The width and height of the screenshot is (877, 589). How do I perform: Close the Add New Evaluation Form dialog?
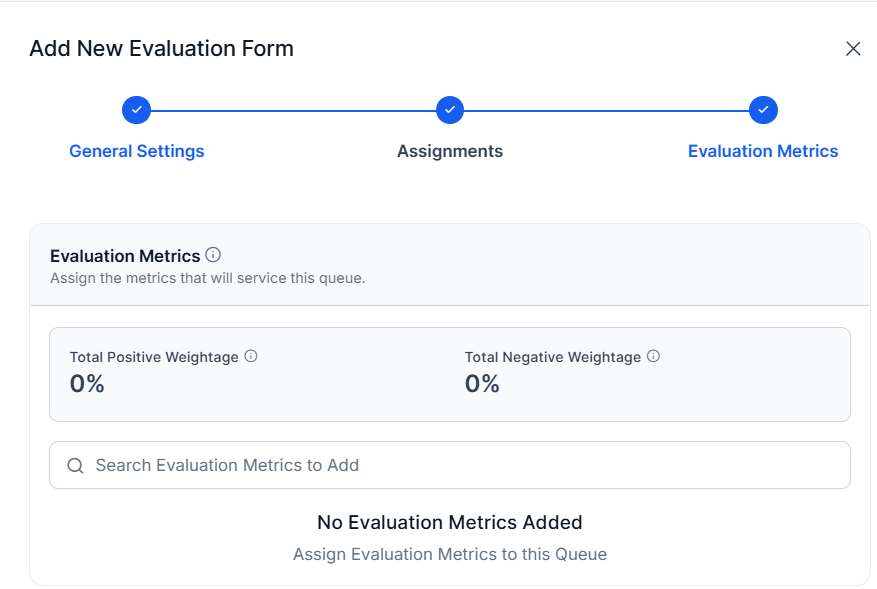coord(852,49)
